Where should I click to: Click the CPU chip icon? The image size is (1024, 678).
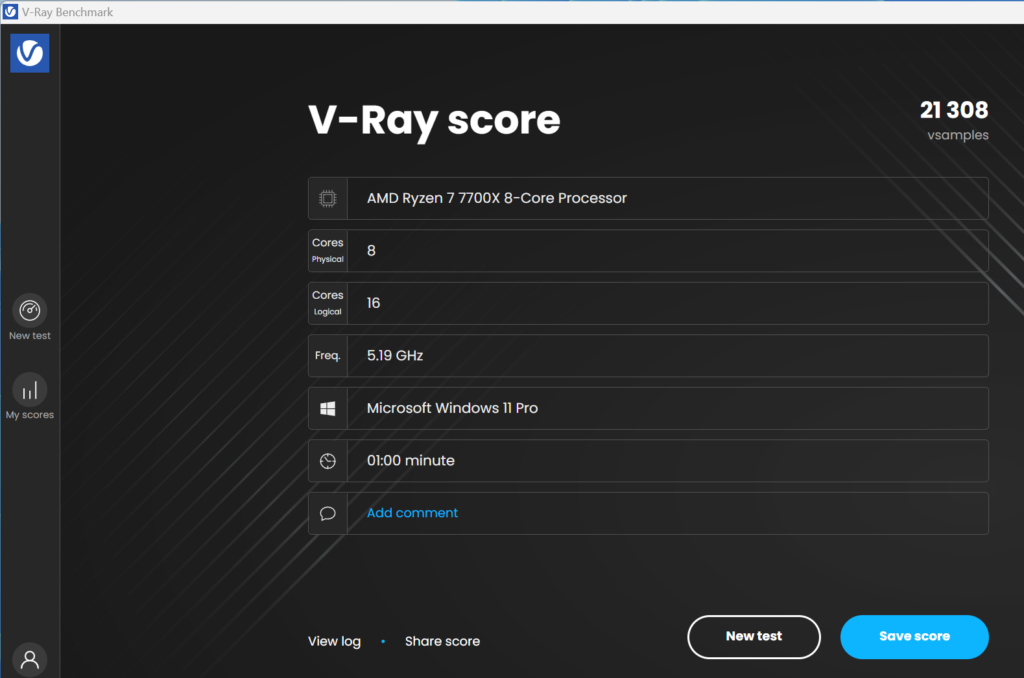pyautogui.click(x=328, y=199)
